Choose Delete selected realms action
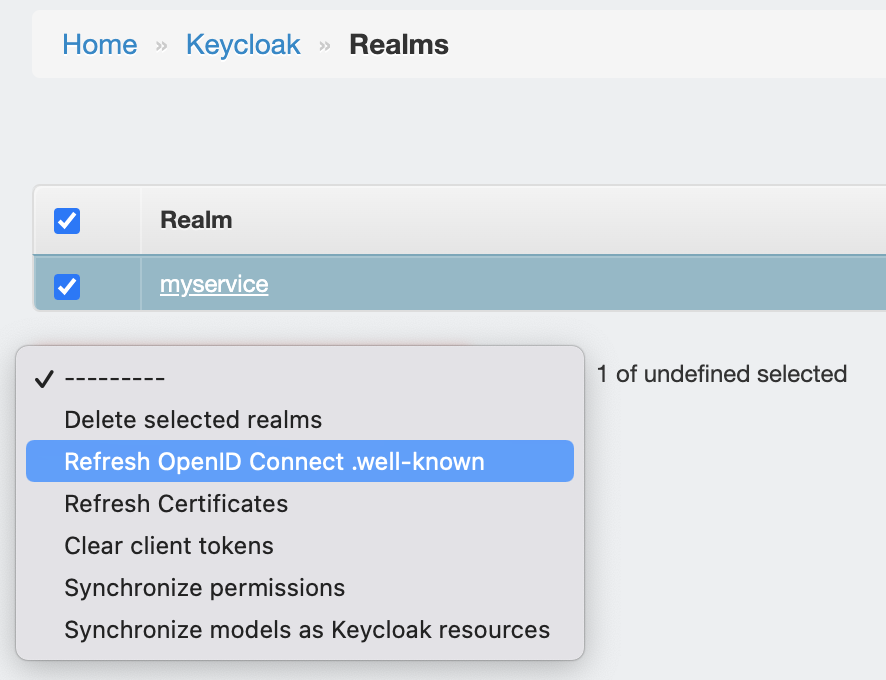This screenshot has width=886, height=680. 193,419
